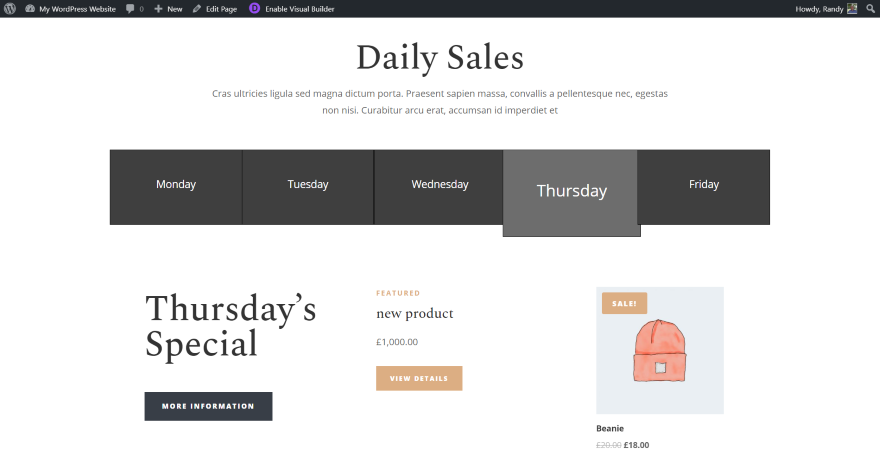Viewport: 880px width, 456px height.
Task: Open the comments bubble icon
Action: [x=130, y=9]
